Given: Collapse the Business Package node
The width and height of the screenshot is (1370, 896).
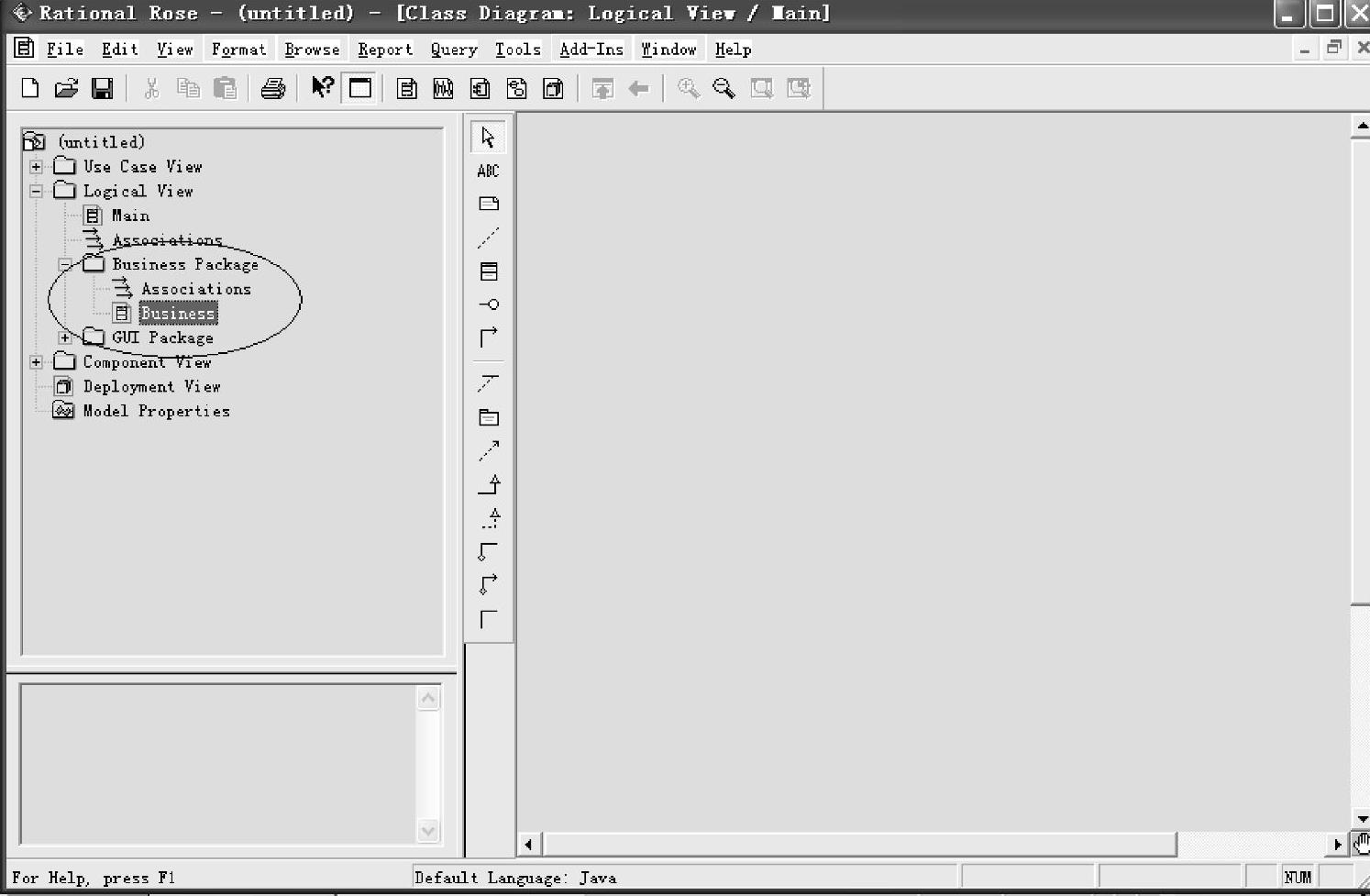Looking at the screenshot, I should (x=65, y=264).
